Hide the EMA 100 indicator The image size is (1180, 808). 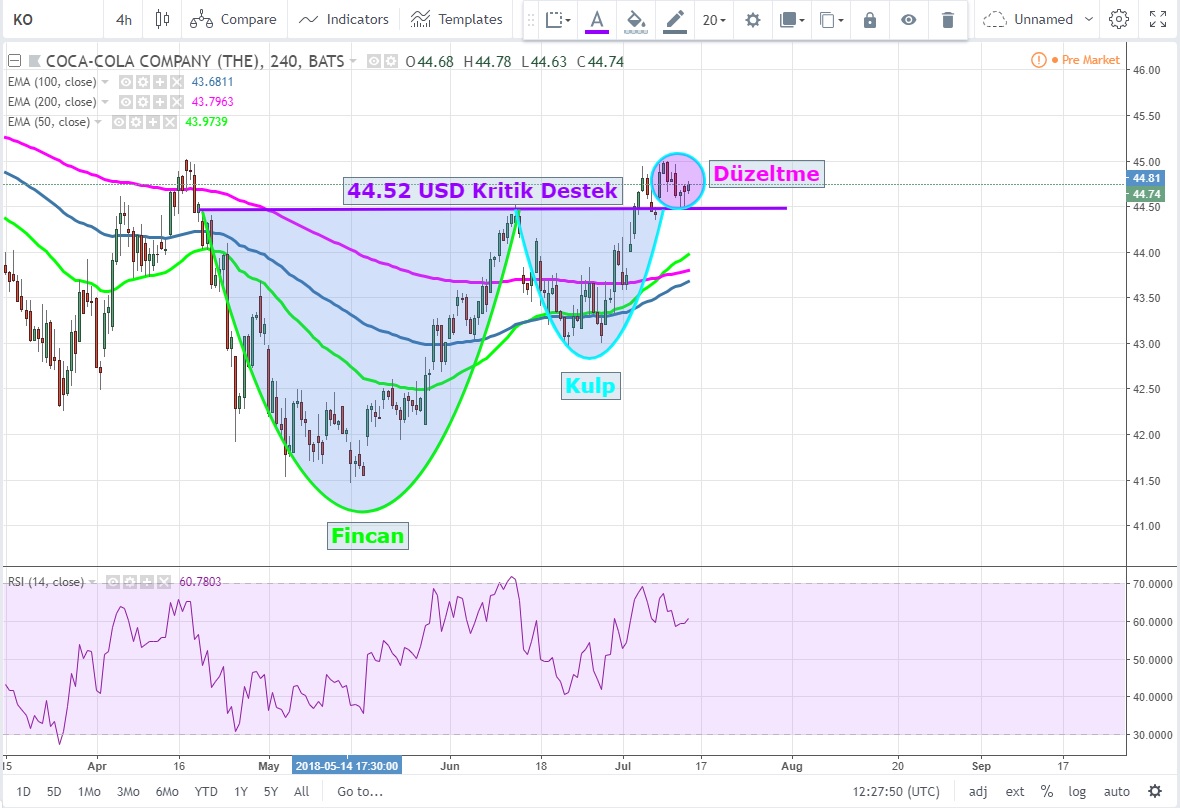tap(126, 82)
